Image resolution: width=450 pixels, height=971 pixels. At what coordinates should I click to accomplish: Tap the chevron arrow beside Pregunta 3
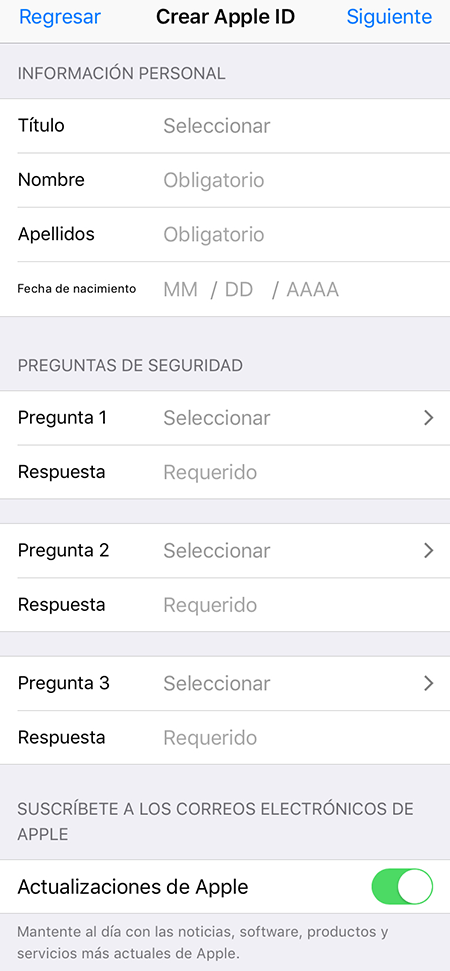pos(428,683)
